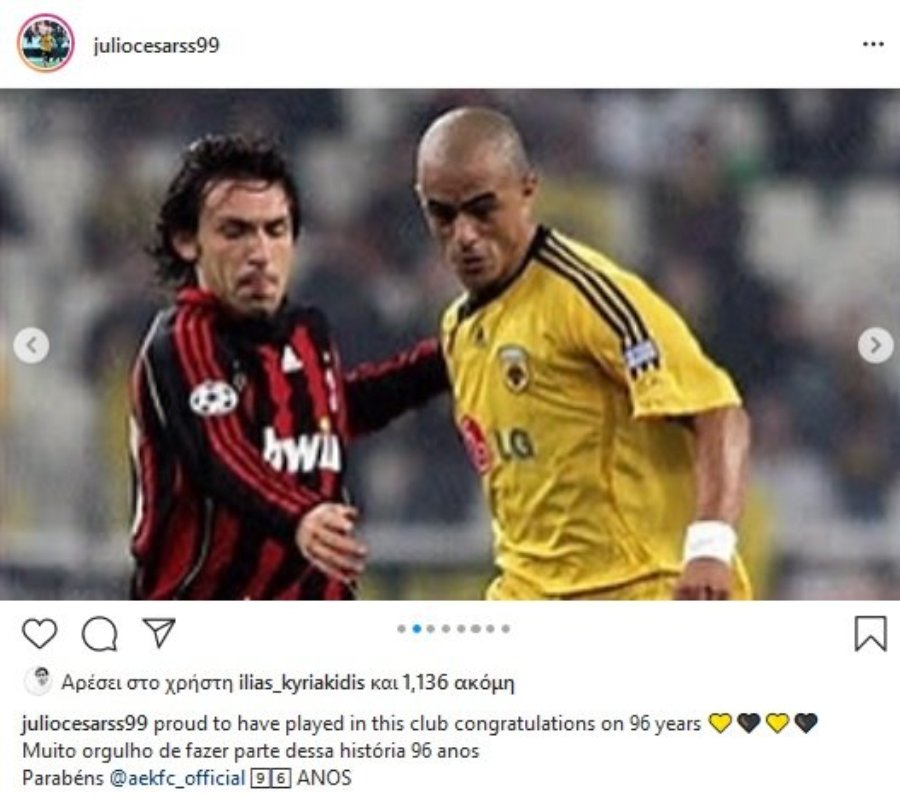Image resolution: width=900 pixels, height=799 pixels.
Task: Share the post via paper plane icon
Action: 159,633
